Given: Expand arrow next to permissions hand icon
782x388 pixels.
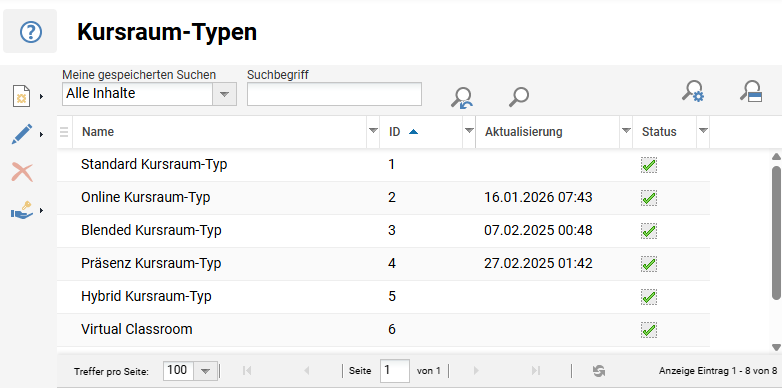Looking at the screenshot, I should tap(41, 211).
